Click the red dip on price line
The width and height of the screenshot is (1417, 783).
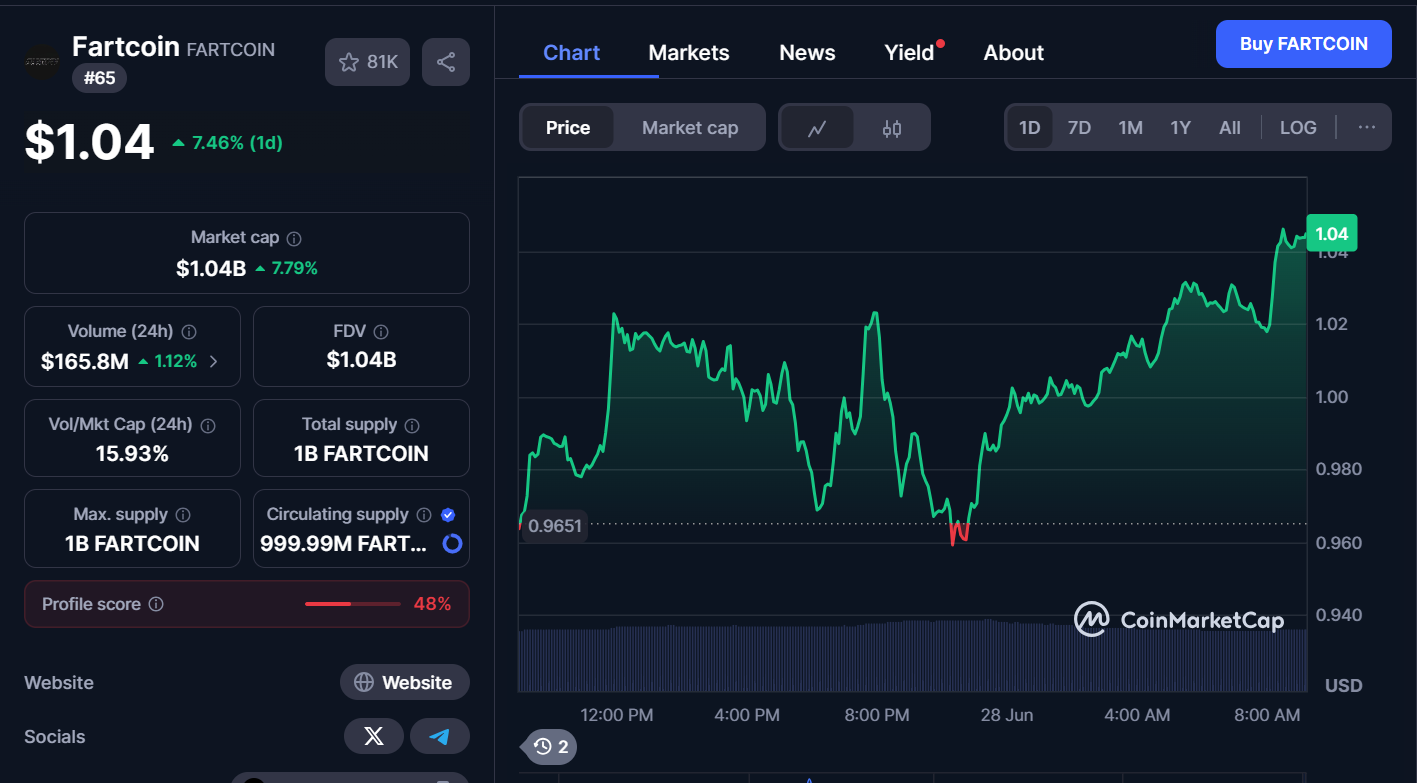959,534
